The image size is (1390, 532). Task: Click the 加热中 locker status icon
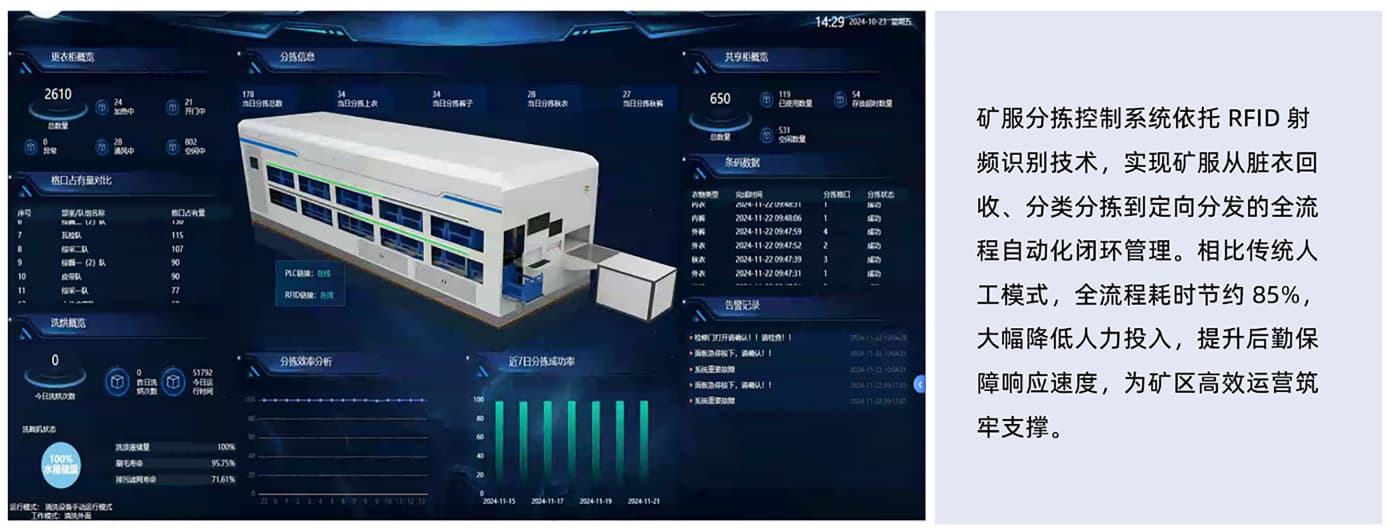[x=102, y=106]
